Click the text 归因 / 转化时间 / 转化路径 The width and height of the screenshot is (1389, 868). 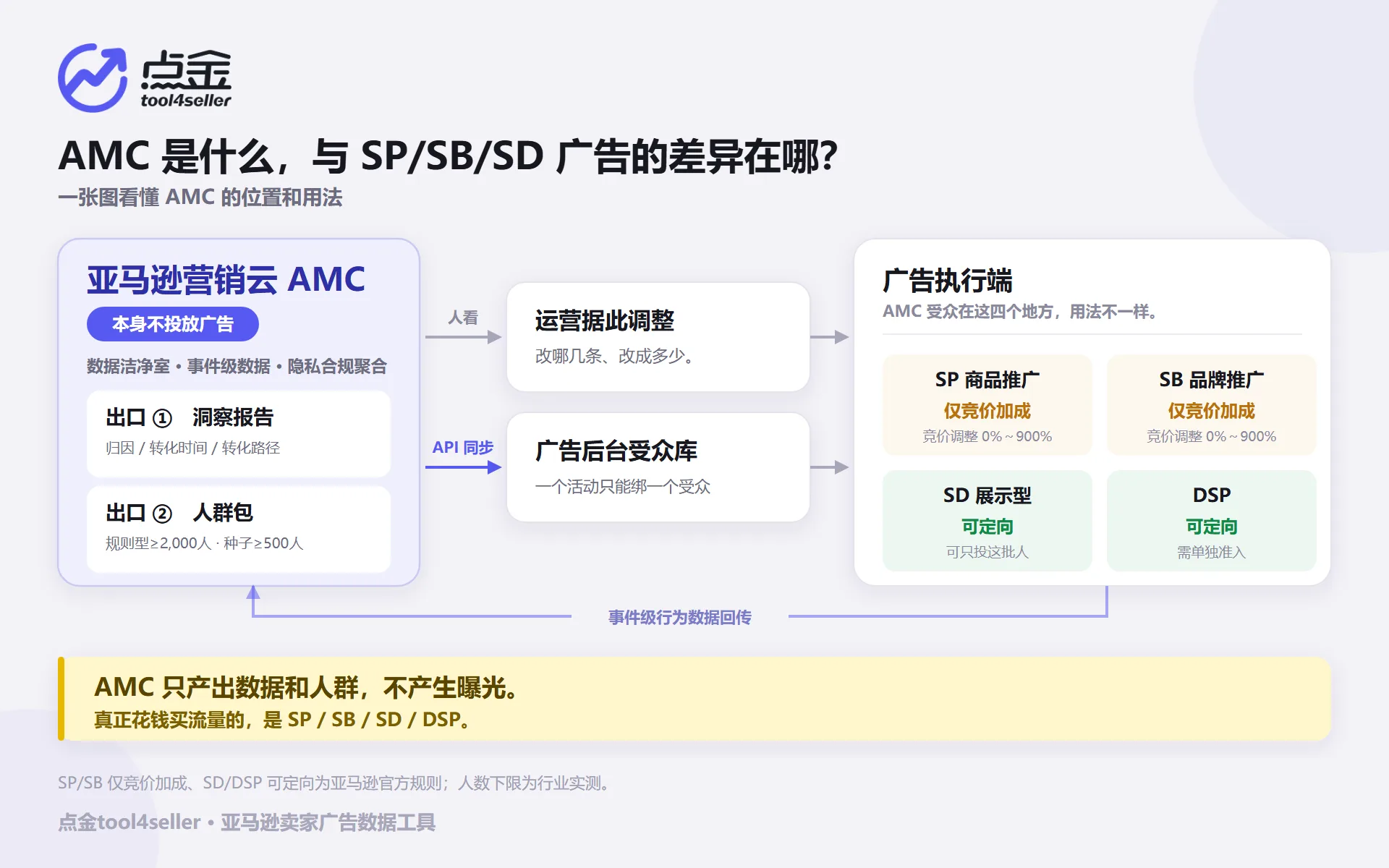(x=192, y=448)
